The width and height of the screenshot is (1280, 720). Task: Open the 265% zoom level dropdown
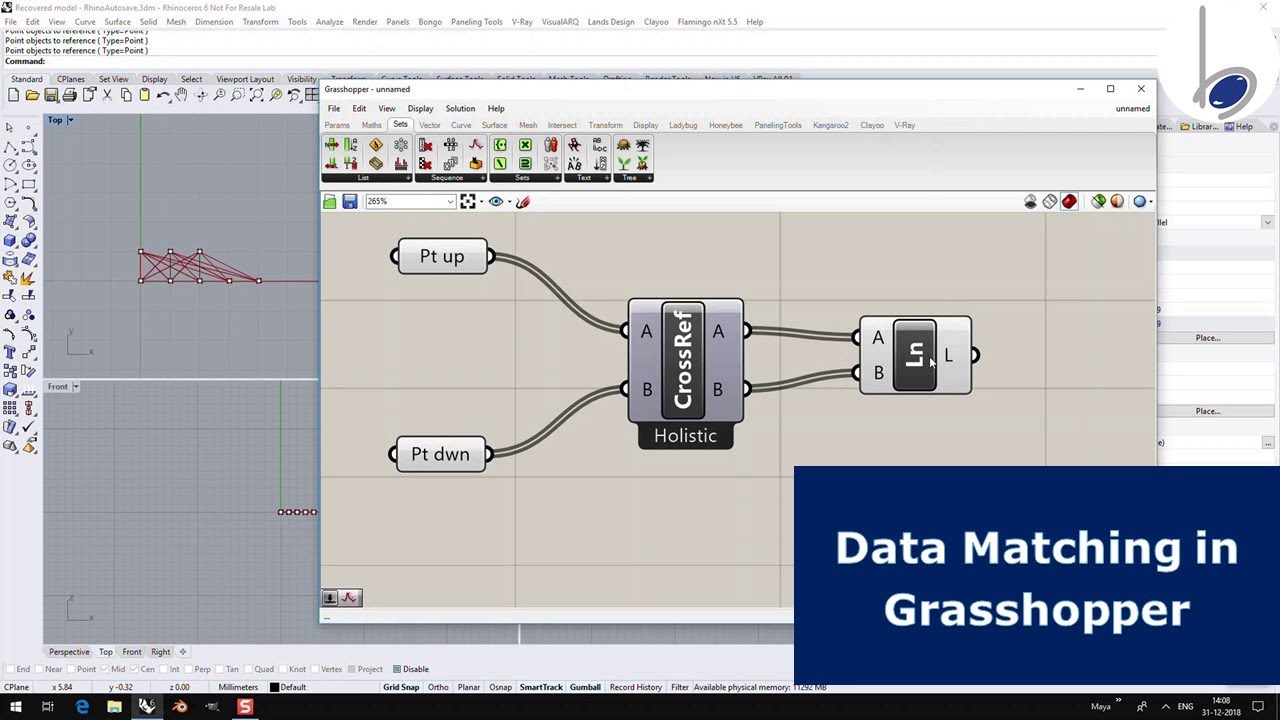(450, 202)
